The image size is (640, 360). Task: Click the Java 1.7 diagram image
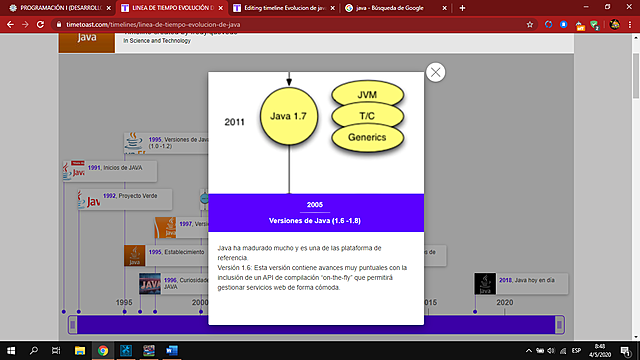tap(316, 133)
